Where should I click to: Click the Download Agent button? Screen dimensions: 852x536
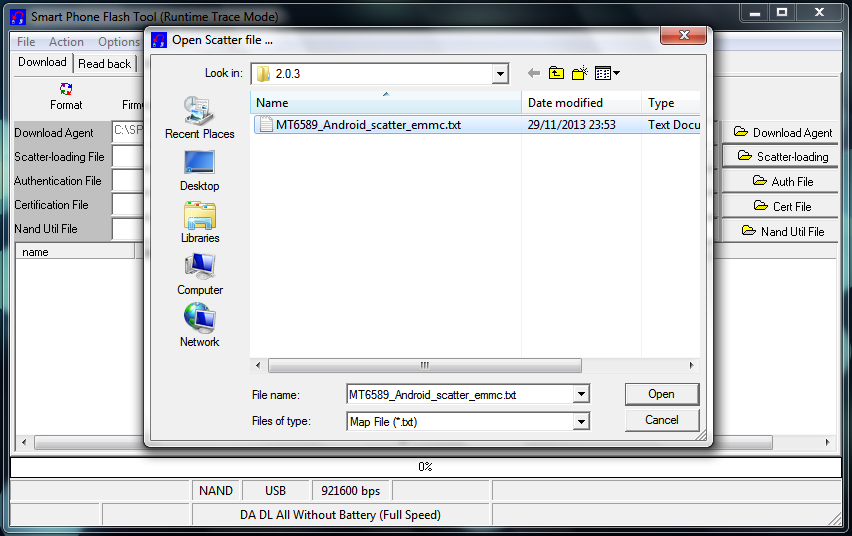pyautogui.click(x=782, y=132)
